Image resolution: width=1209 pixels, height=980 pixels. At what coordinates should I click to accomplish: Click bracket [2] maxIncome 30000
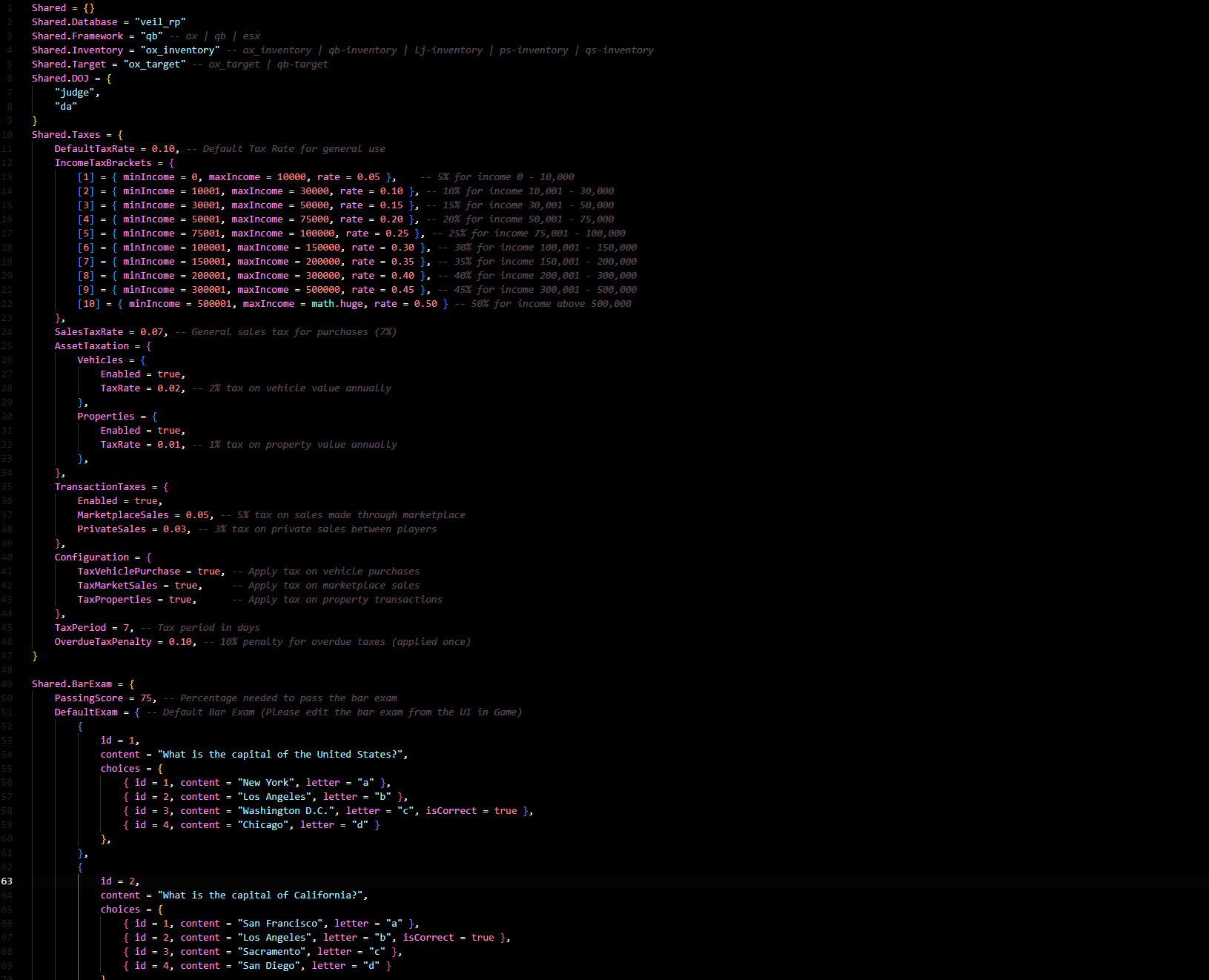(314, 191)
